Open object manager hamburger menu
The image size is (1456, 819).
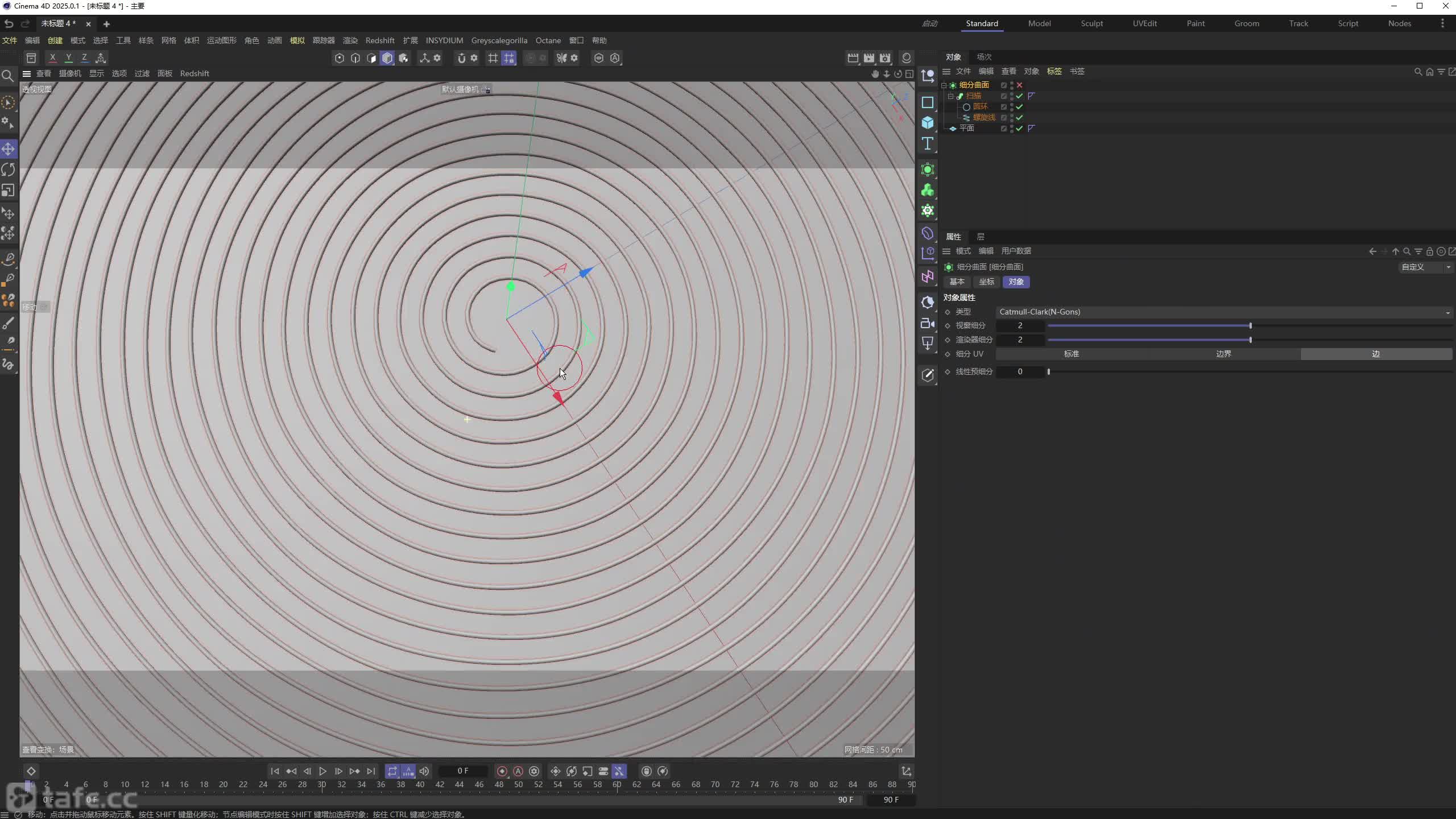coord(946,72)
